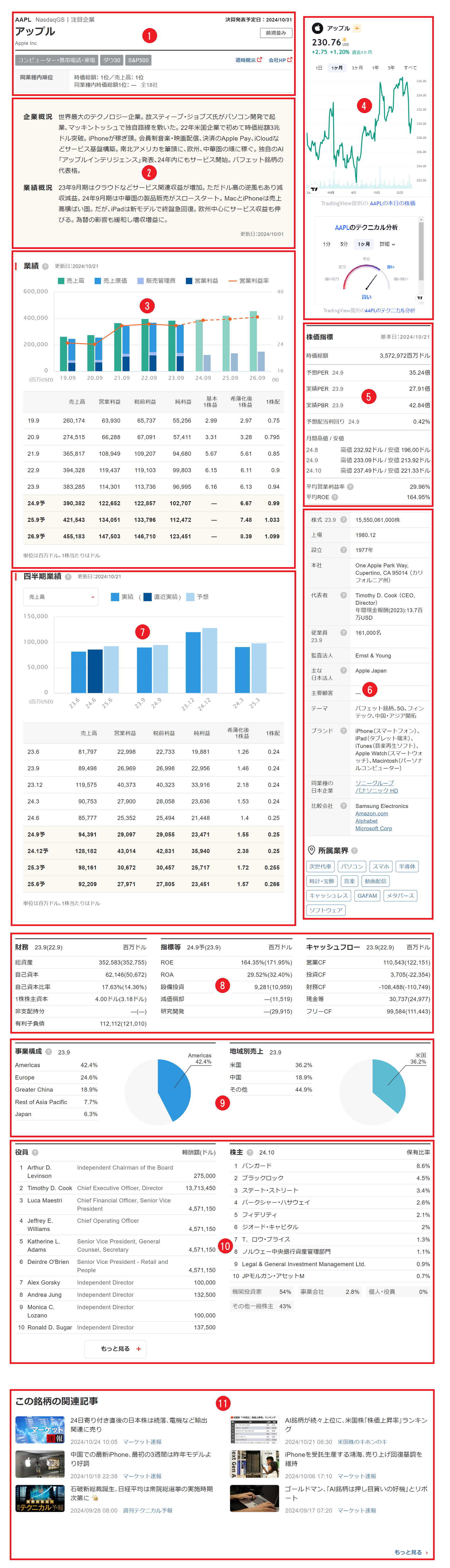Open AAPLの本日の株価 link
The width and height of the screenshot is (450, 1568).
tap(392, 203)
